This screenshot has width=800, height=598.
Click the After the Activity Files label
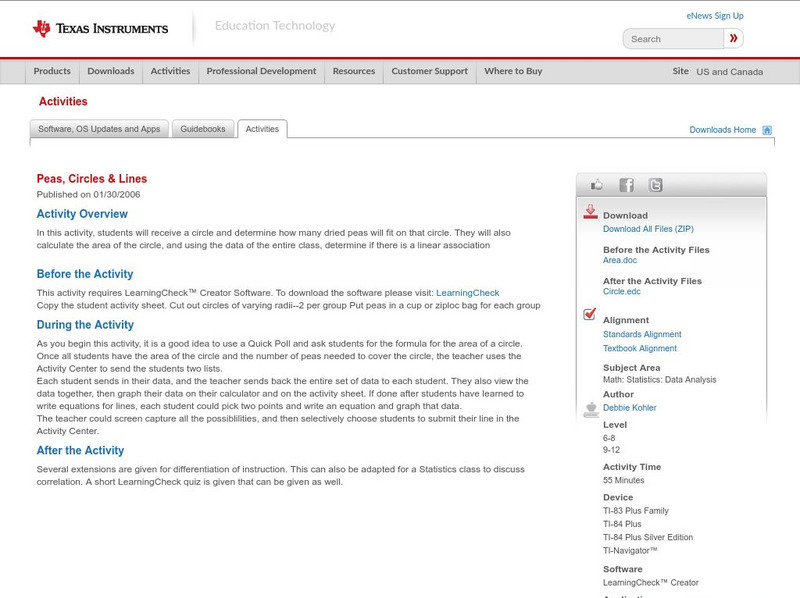[652, 281]
